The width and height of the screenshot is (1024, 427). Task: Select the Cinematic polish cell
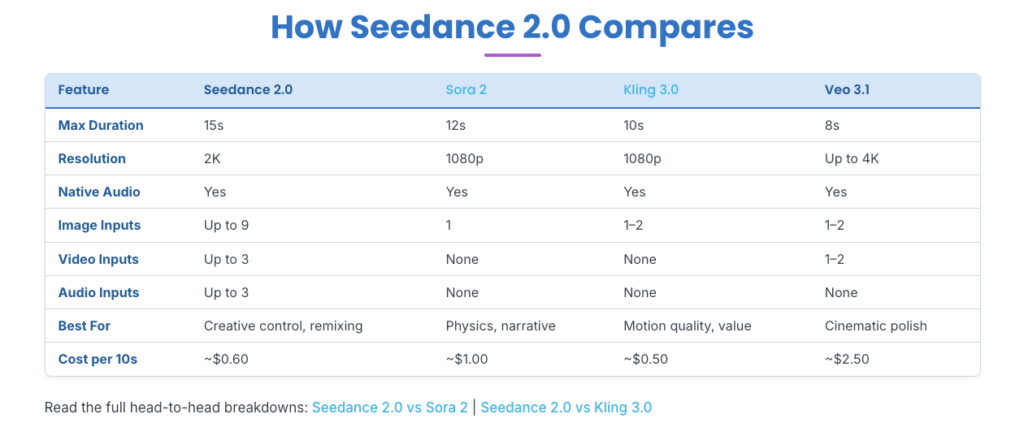click(874, 326)
